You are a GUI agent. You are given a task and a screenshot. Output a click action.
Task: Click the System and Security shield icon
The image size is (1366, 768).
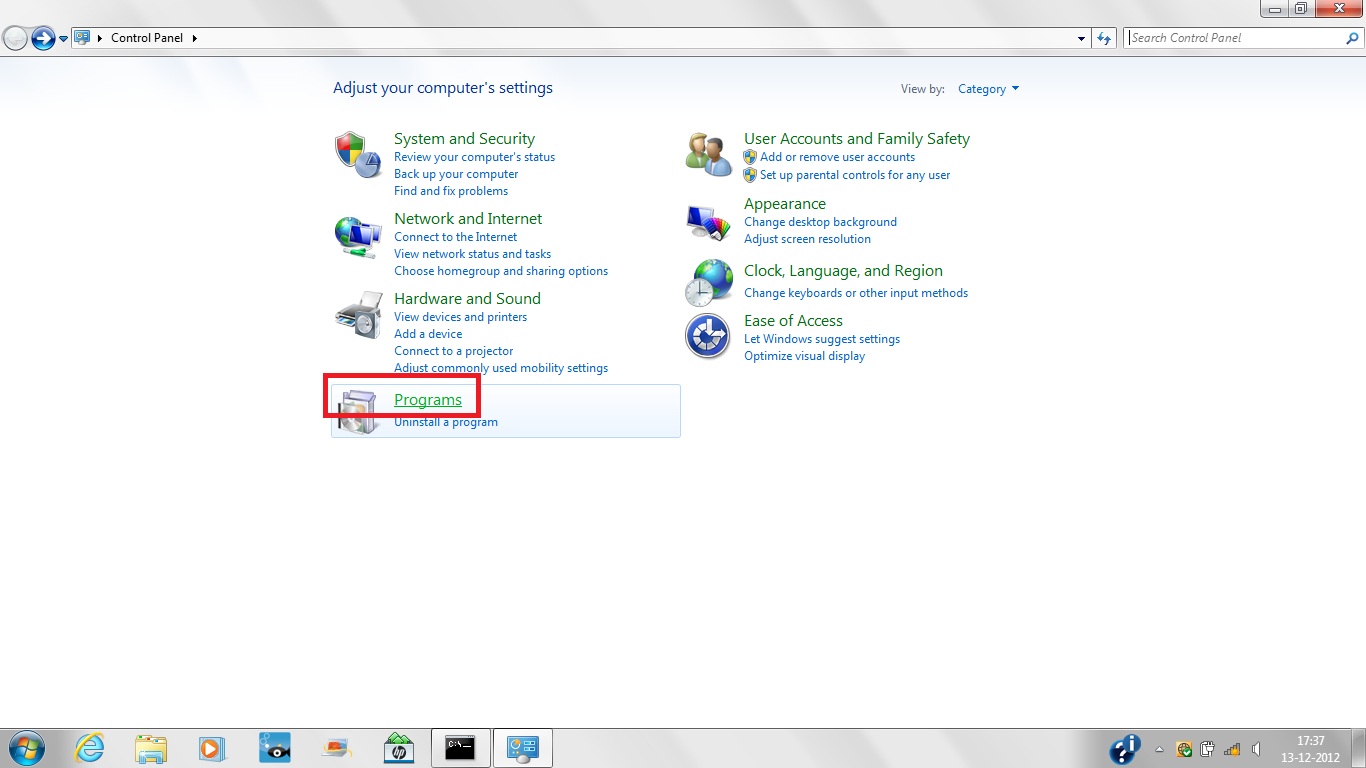point(358,153)
